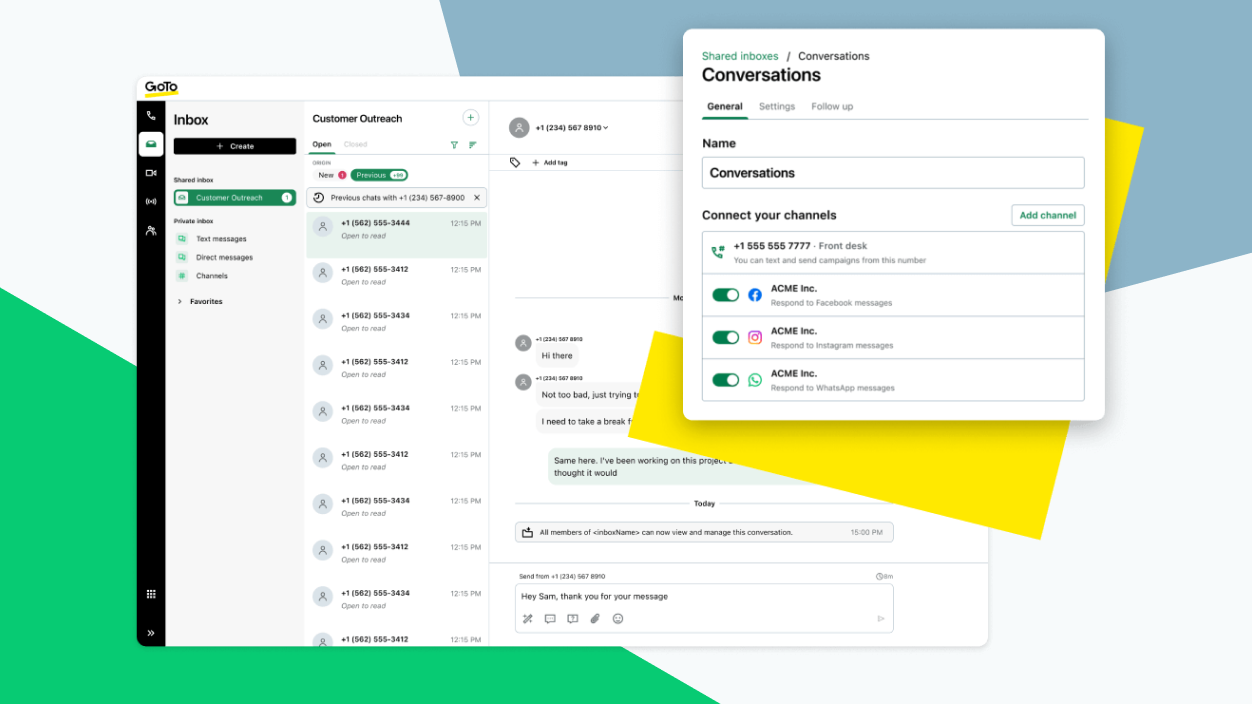Turn off the Instagram messages channel toggle

point(725,337)
